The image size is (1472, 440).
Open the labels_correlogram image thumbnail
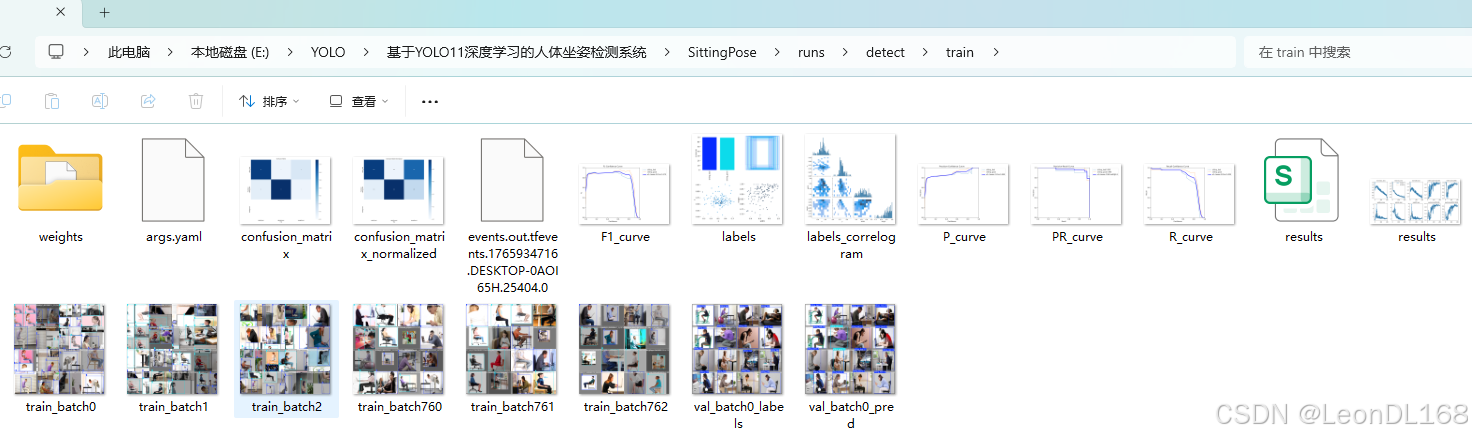851,179
